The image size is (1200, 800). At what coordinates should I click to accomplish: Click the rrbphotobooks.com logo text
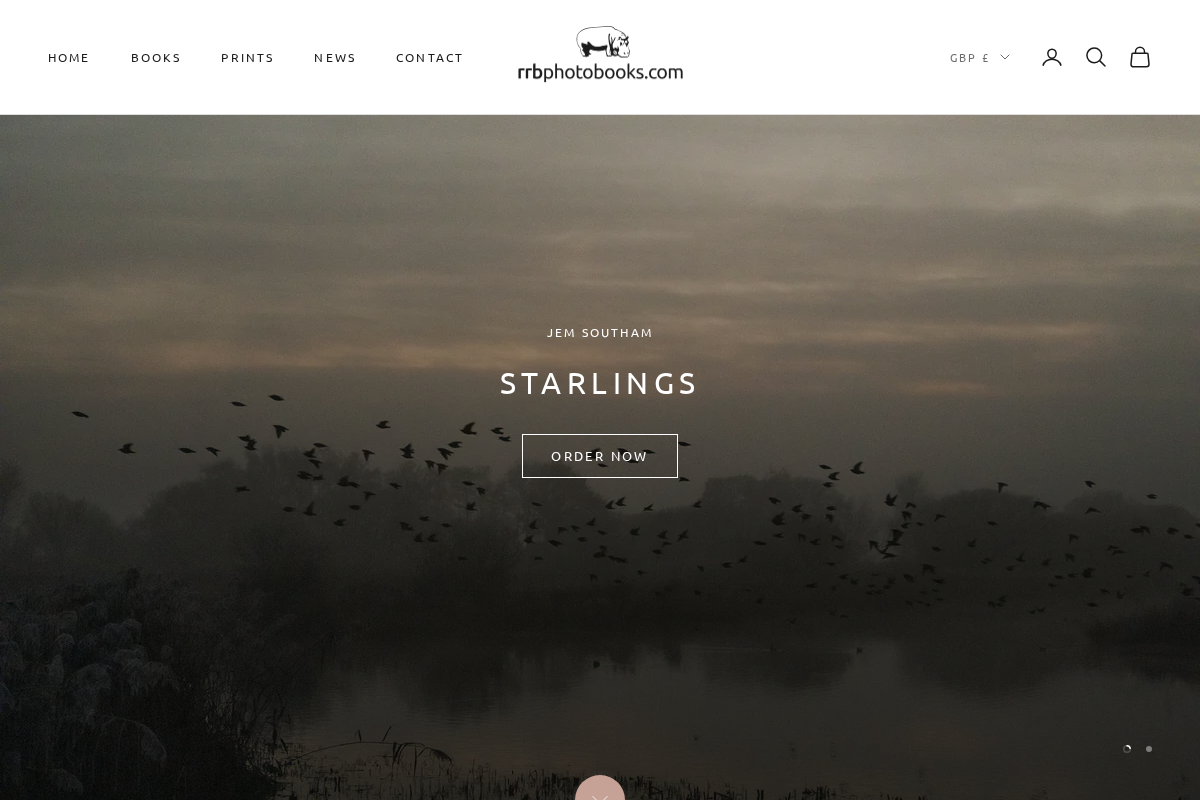tap(600, 71)
